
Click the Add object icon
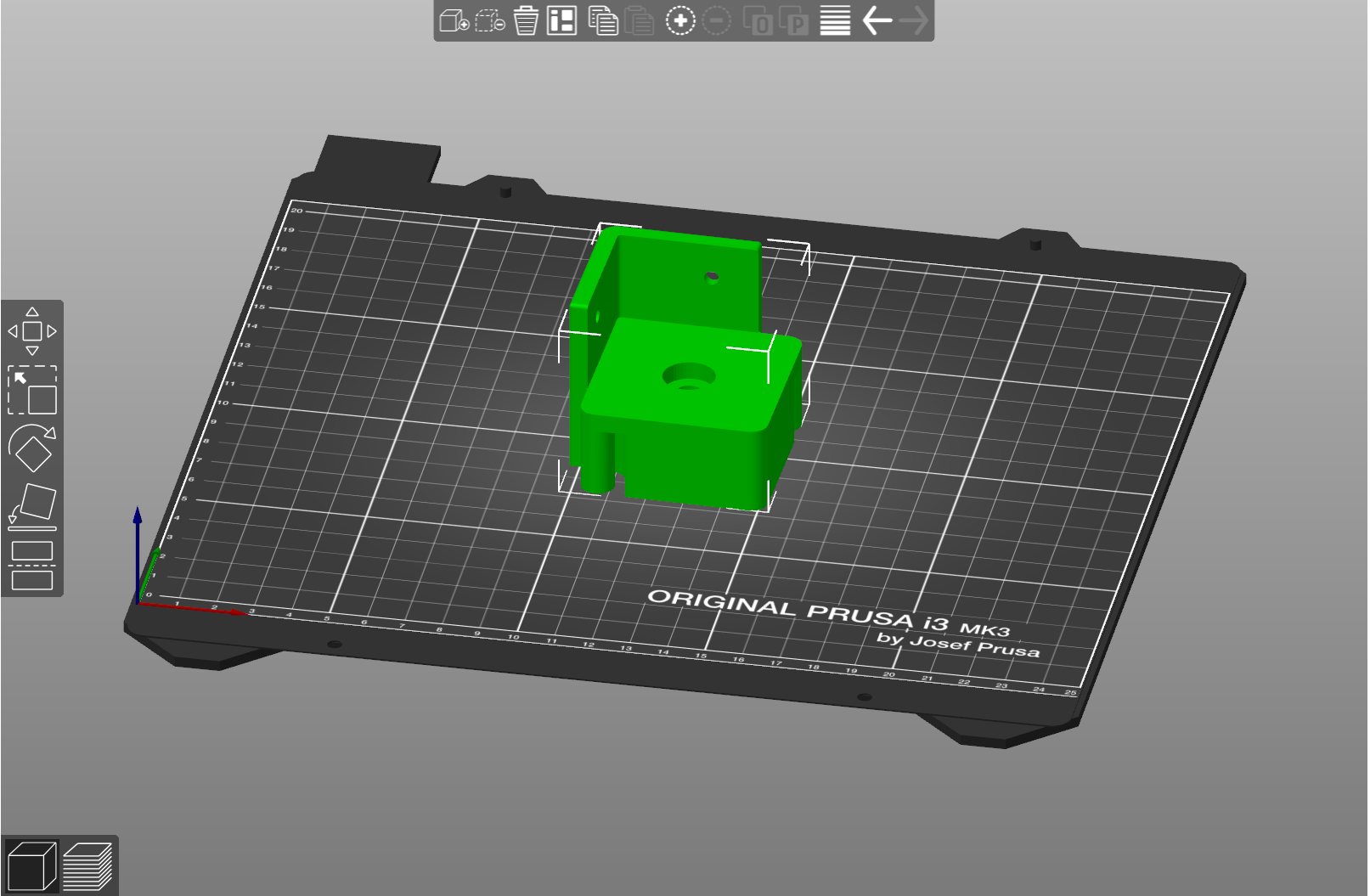(x=454, y=20)
